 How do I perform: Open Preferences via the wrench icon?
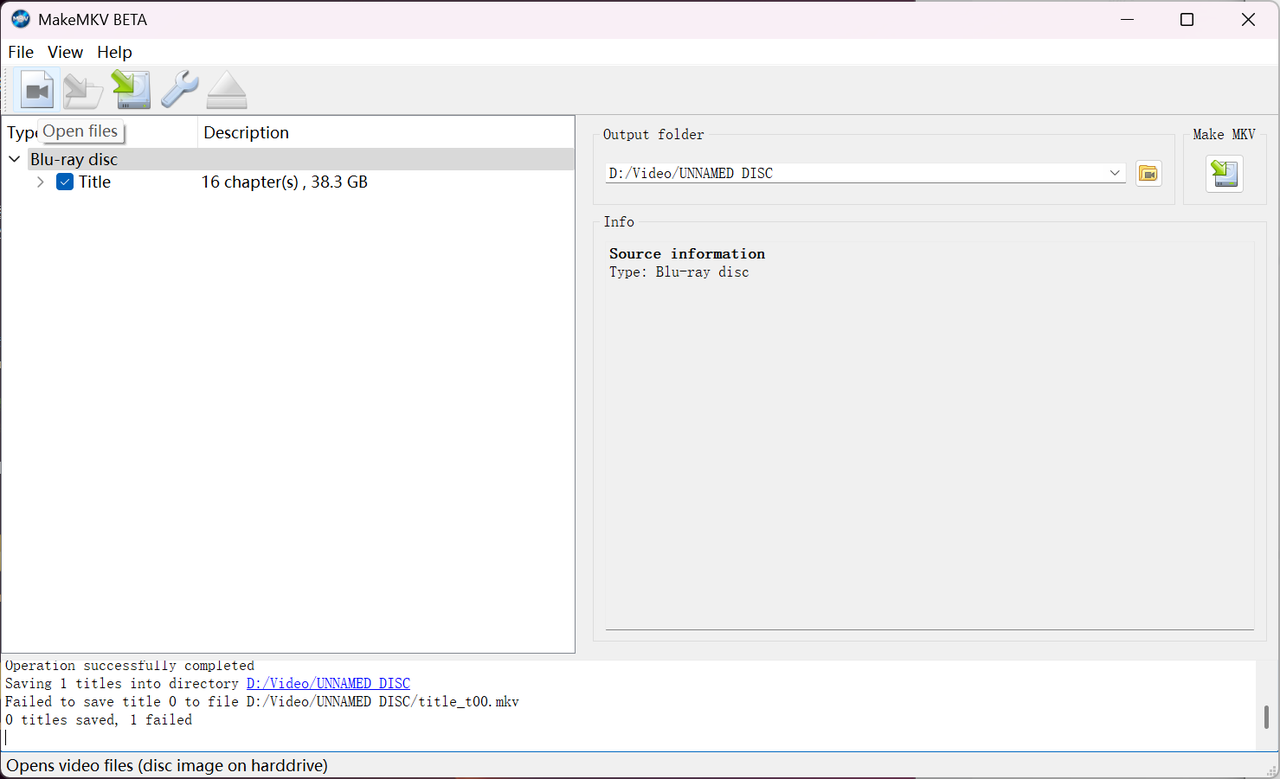click(180, 90)
